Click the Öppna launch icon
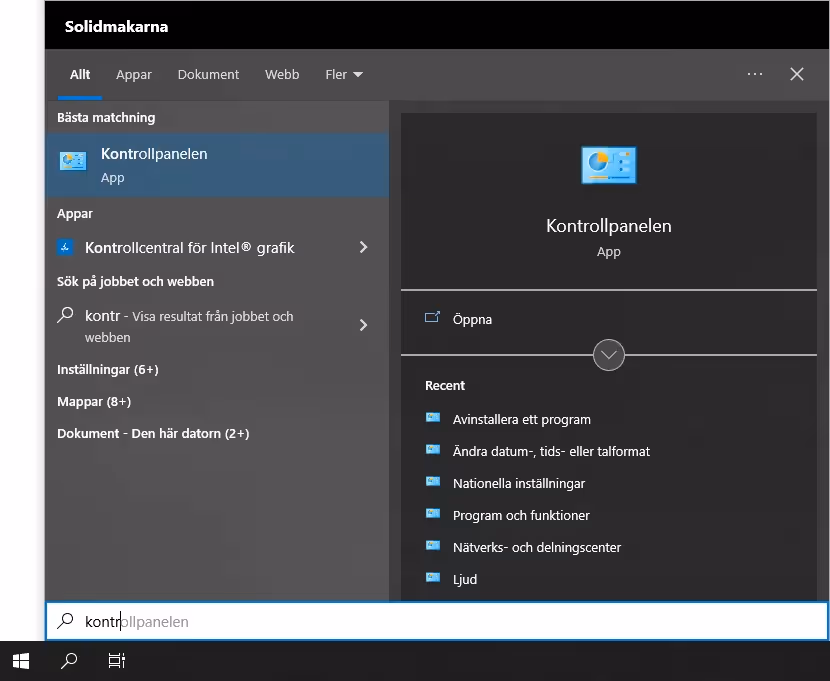Viewport: 830px width, 681px height. click(x=432, y=317)
